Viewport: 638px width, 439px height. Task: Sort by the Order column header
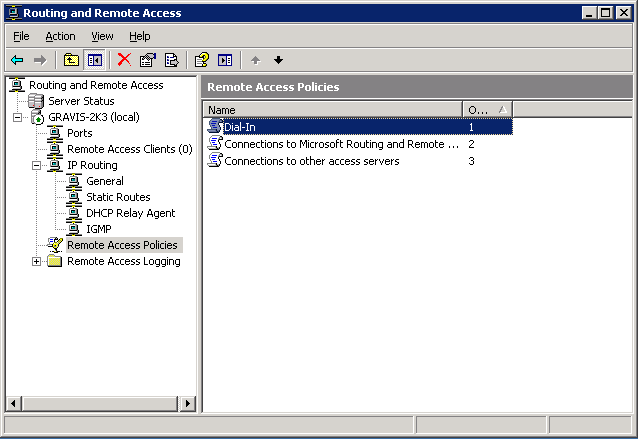487,110
